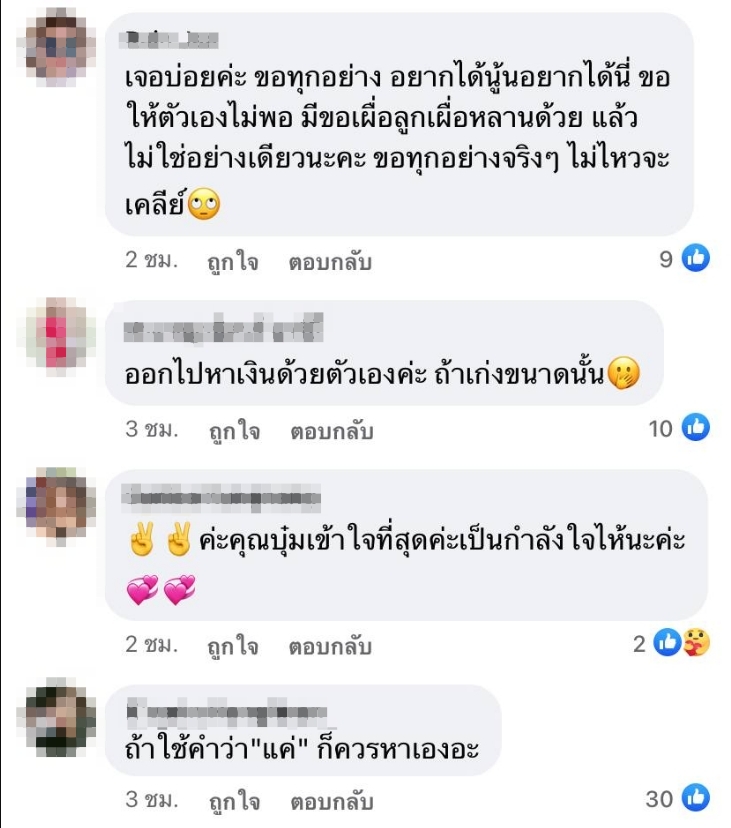Screen dimensions: 731x828
Task: Open the second commenter's pink avatar
Action: 61,336
